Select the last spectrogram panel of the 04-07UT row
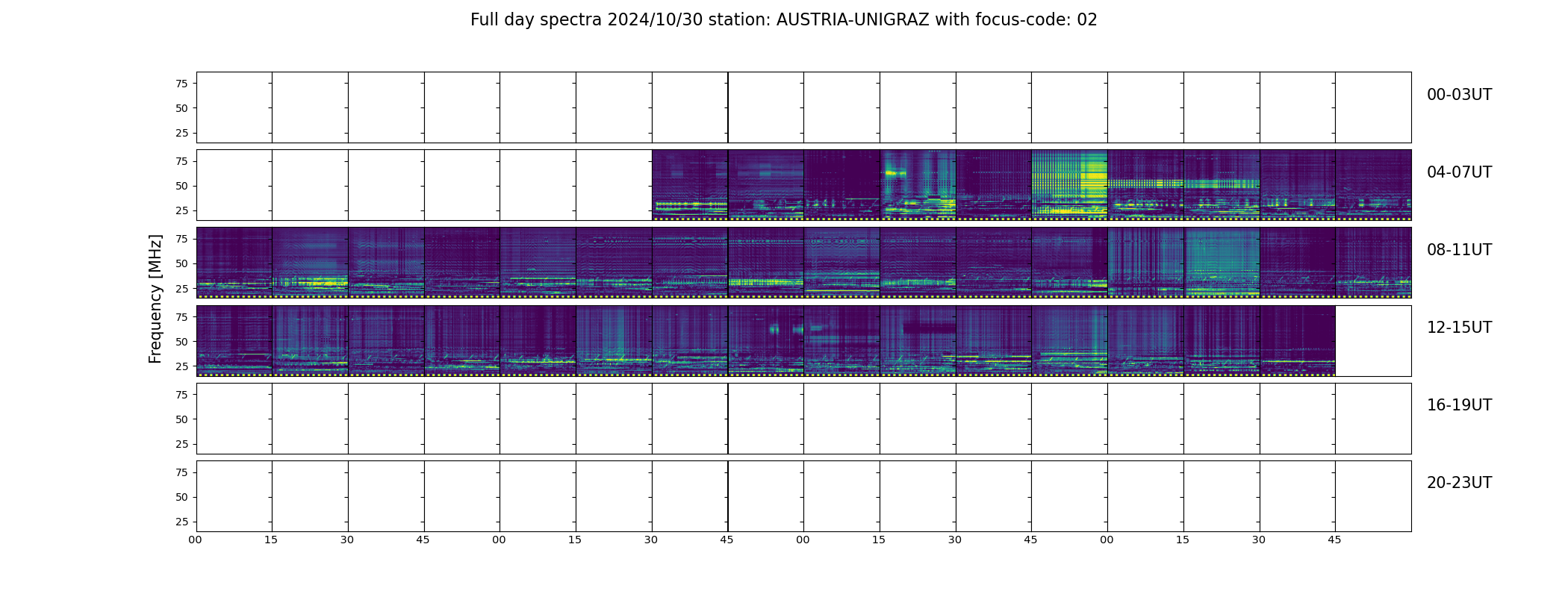The image size is (1568, 597). (1373, 185)
